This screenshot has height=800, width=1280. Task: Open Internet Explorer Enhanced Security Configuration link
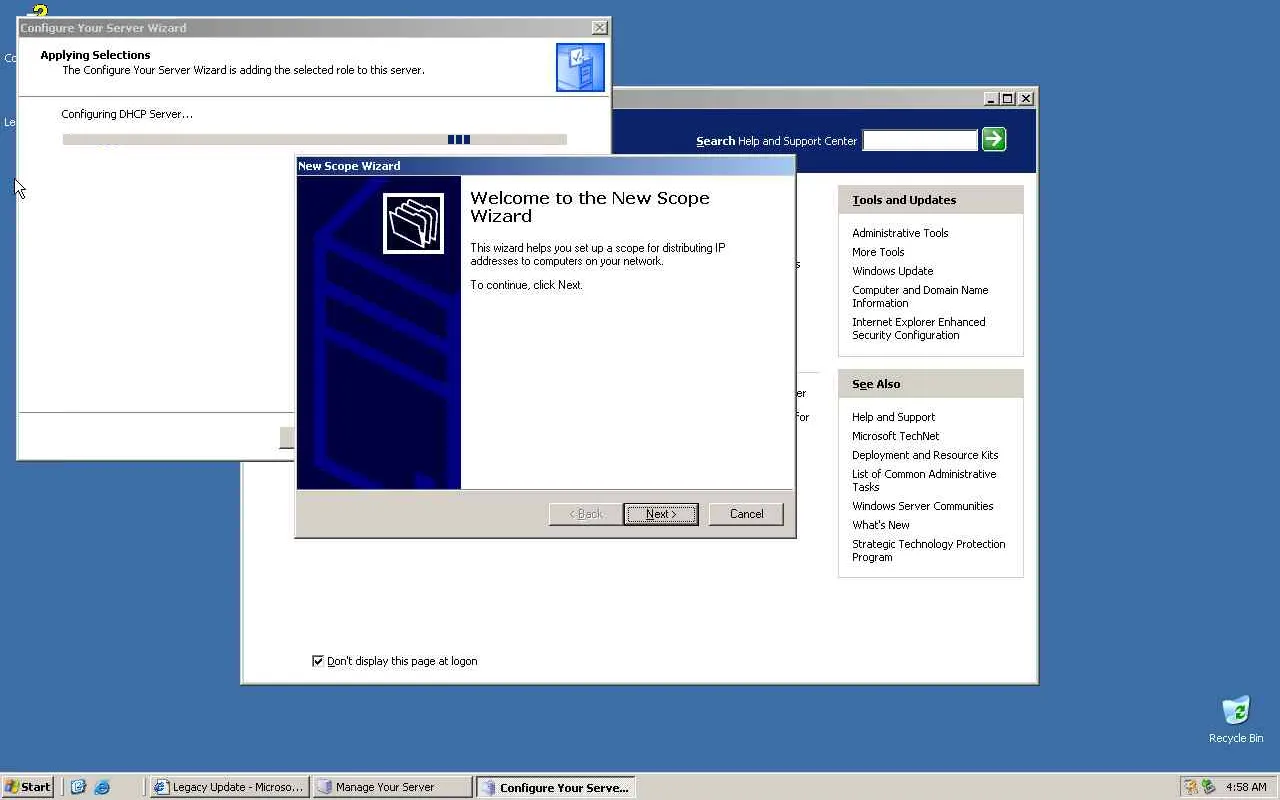point(918,329)
